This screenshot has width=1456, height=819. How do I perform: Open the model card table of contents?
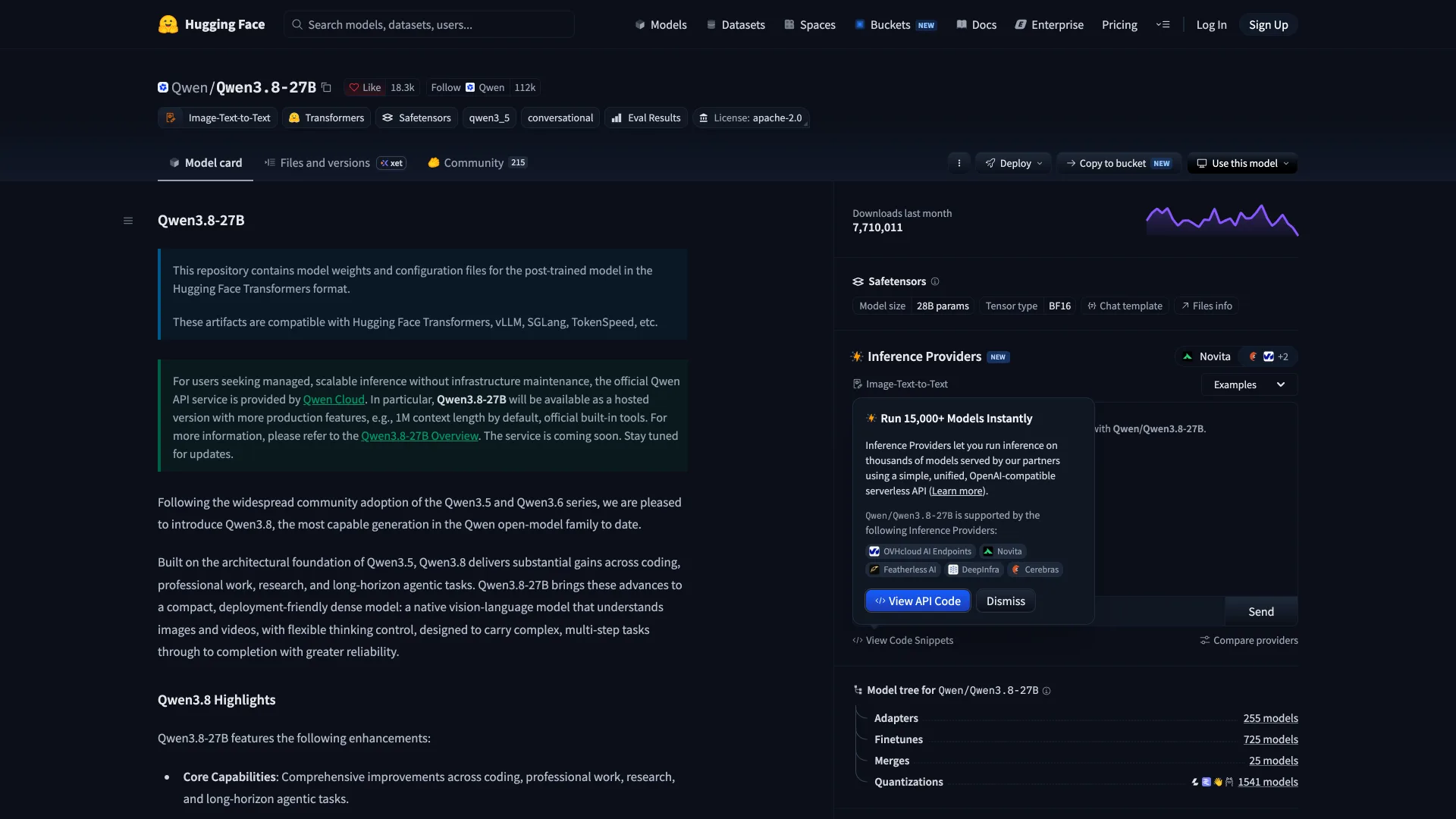coord(128,221)
